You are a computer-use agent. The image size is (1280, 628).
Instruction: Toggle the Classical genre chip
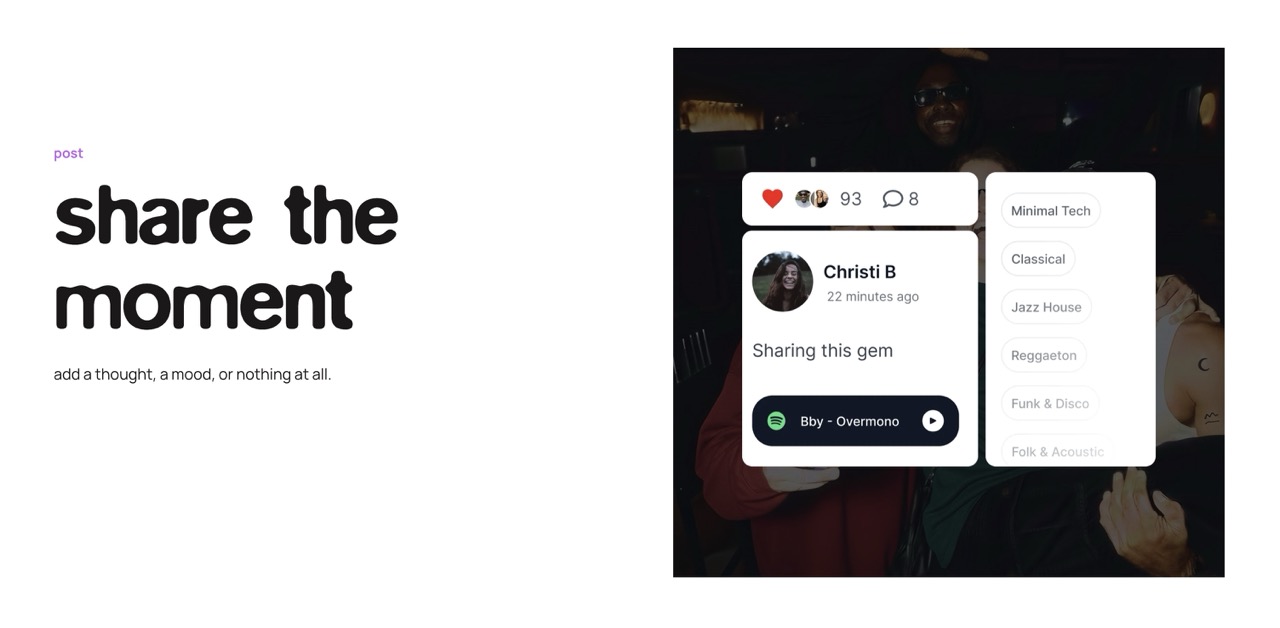1038,259
